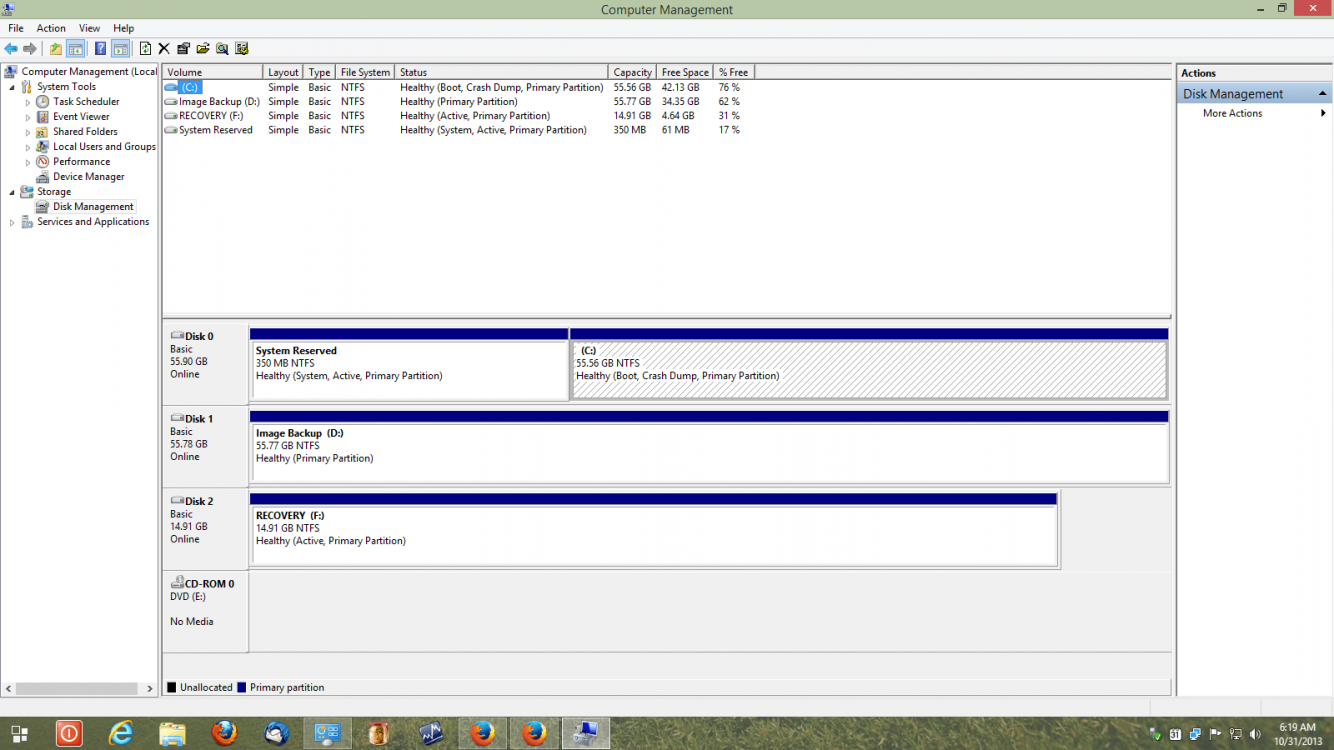The image size is (1334, 750).
Task: Toggle Show/Hide Action Pane toolbar button
Action: (x=120, y=48)
